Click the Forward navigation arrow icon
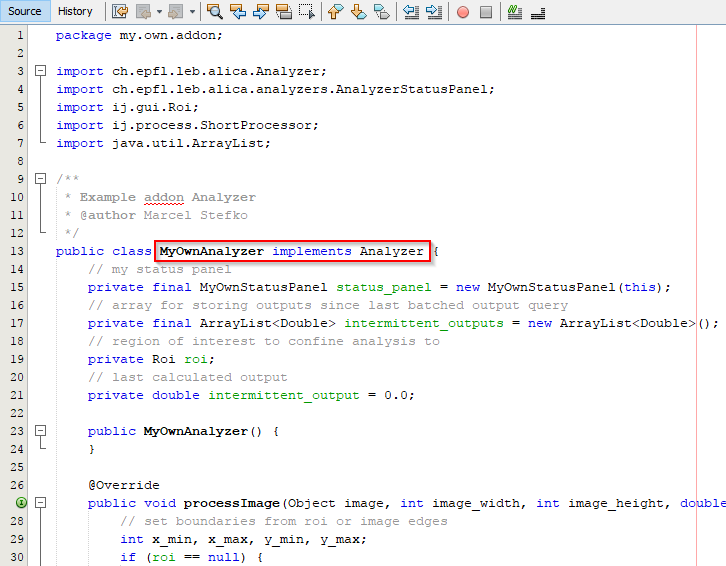 (175, 11)
